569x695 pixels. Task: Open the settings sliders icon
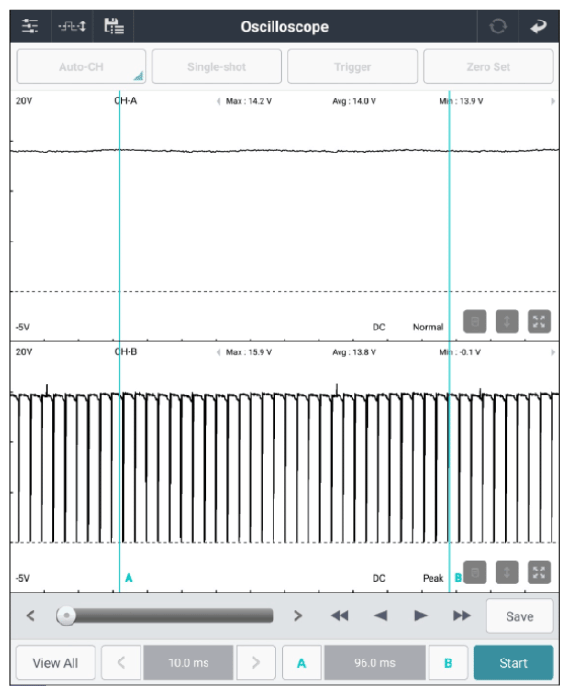[x=30, y=26]
